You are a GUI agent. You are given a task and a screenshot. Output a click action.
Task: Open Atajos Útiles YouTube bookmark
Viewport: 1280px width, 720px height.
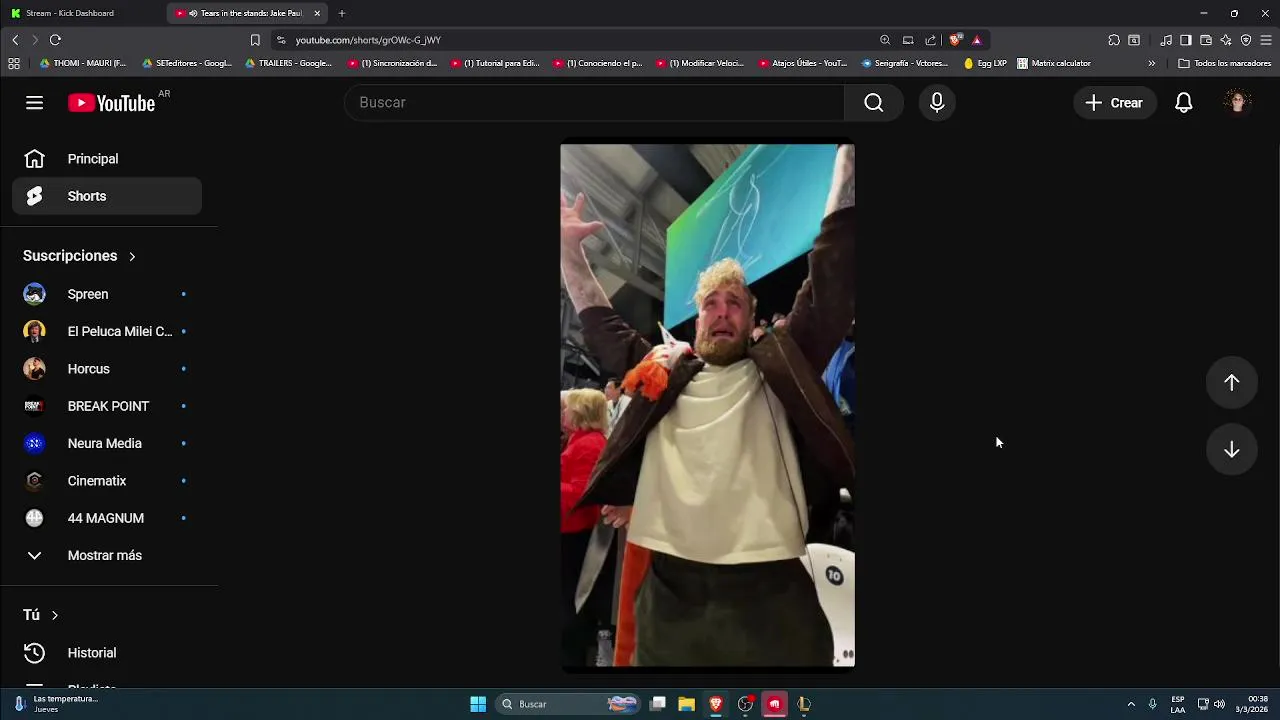803,63
